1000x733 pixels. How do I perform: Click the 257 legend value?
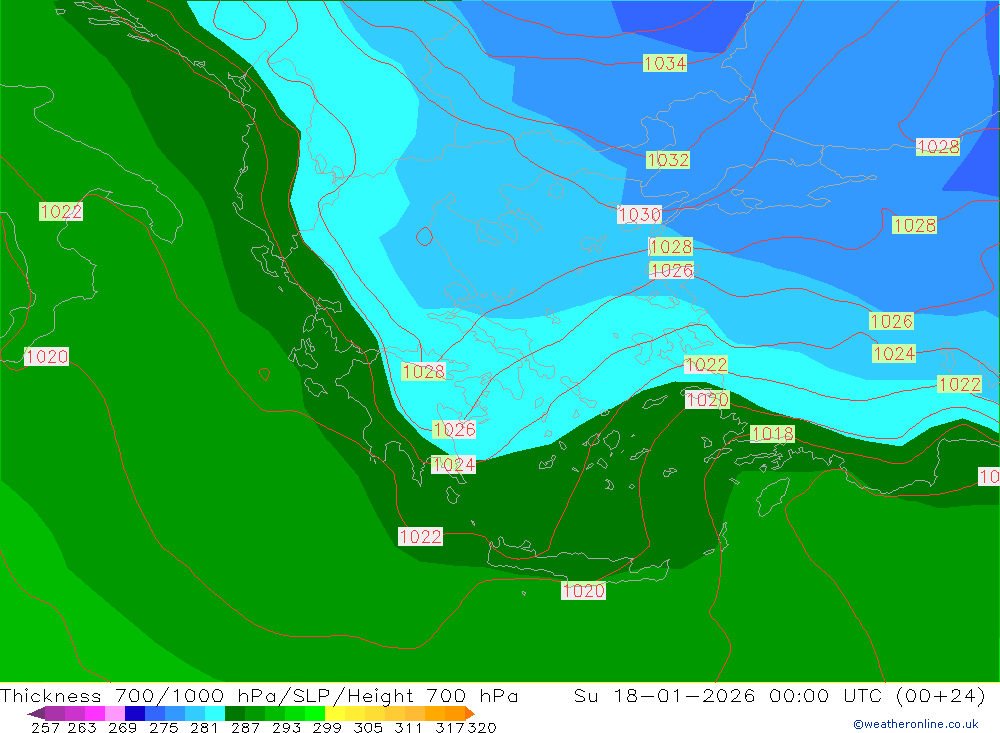[x=45, y=727]
